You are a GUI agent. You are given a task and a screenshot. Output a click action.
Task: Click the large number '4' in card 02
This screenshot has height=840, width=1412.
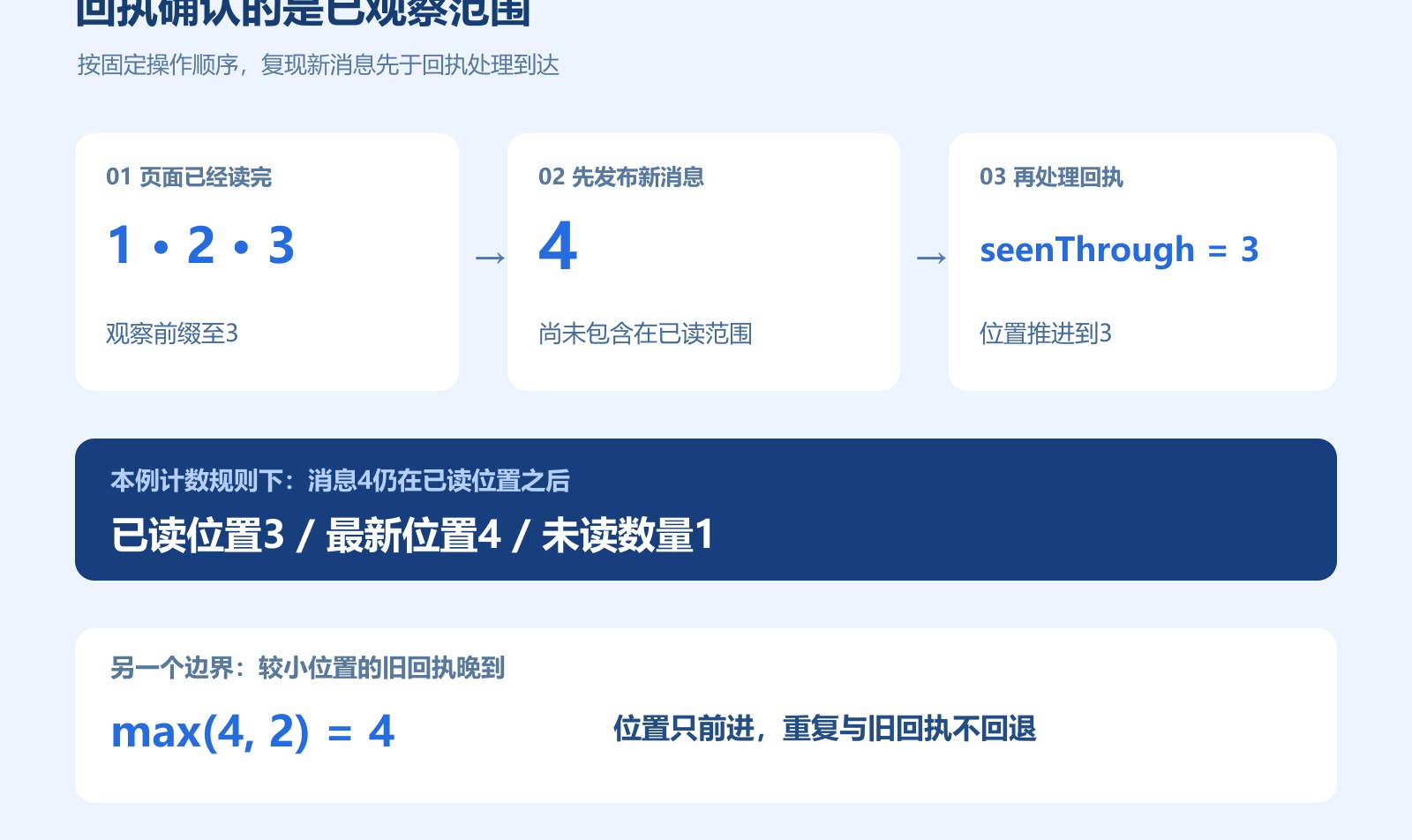558,246
